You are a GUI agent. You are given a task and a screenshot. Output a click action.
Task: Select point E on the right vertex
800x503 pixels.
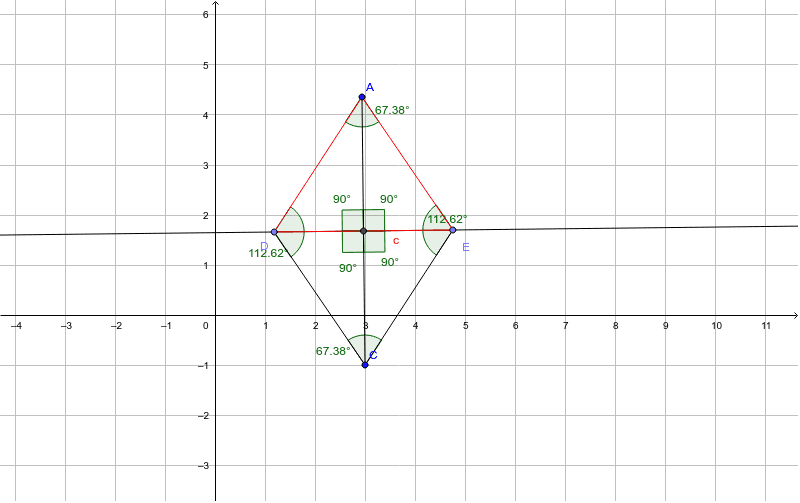tap(453, 230)
